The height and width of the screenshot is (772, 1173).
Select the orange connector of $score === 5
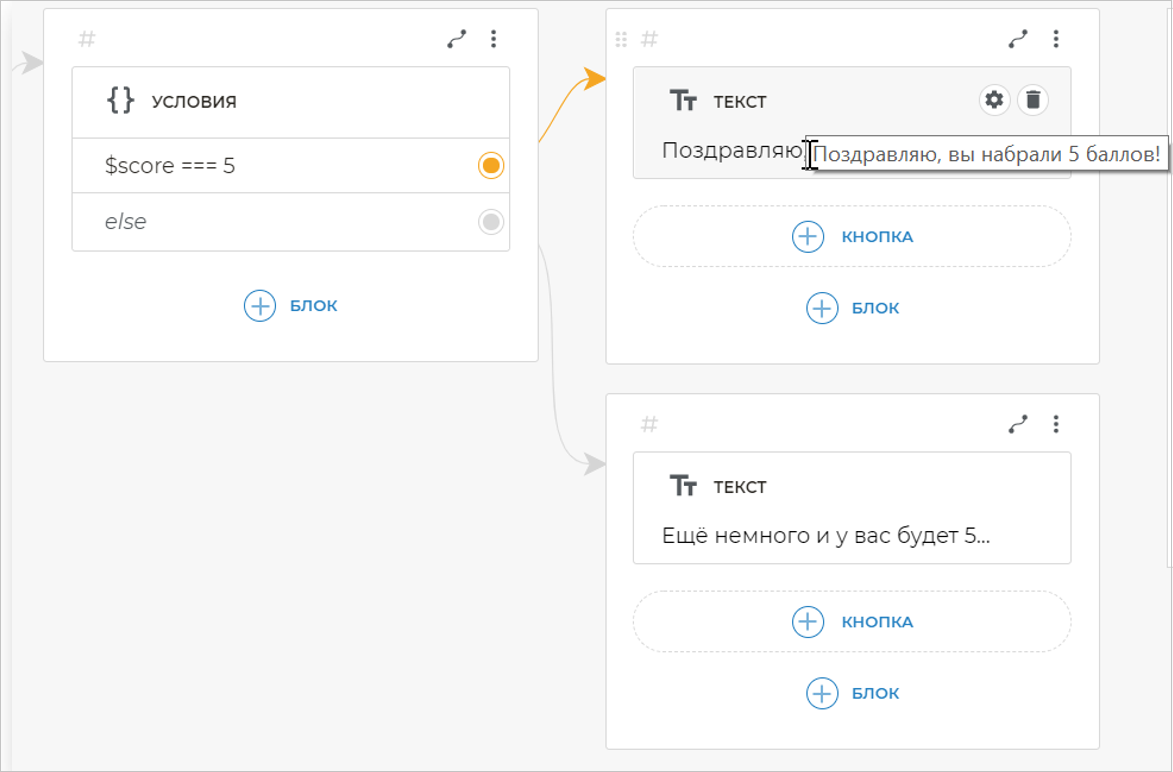(490, 165)
